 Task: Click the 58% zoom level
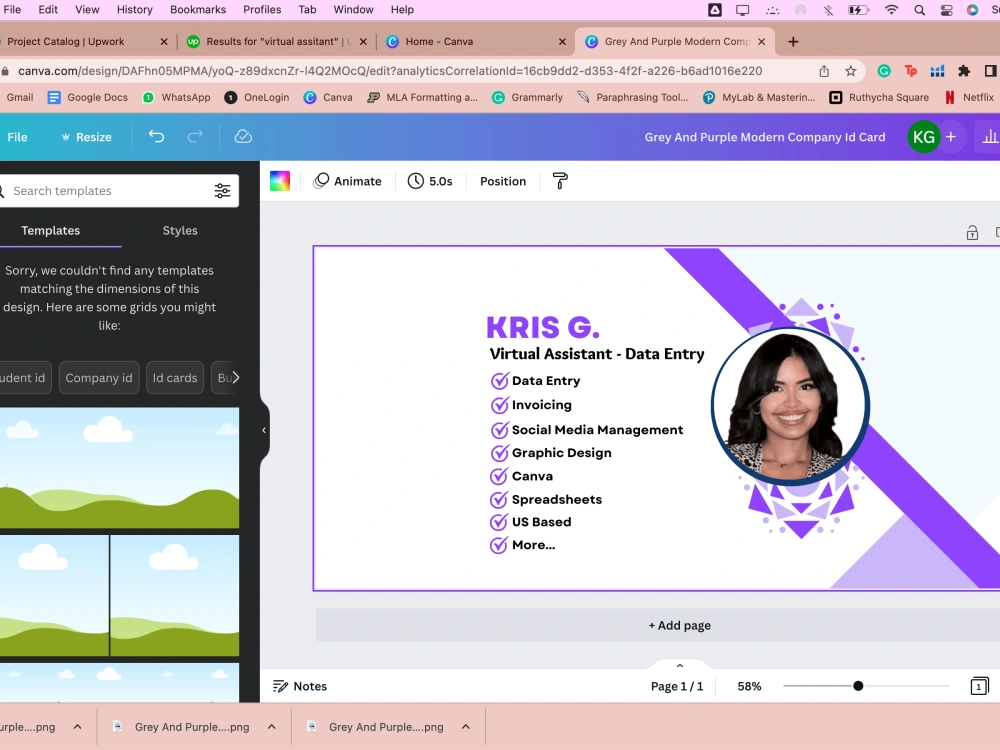pos(749,686)
